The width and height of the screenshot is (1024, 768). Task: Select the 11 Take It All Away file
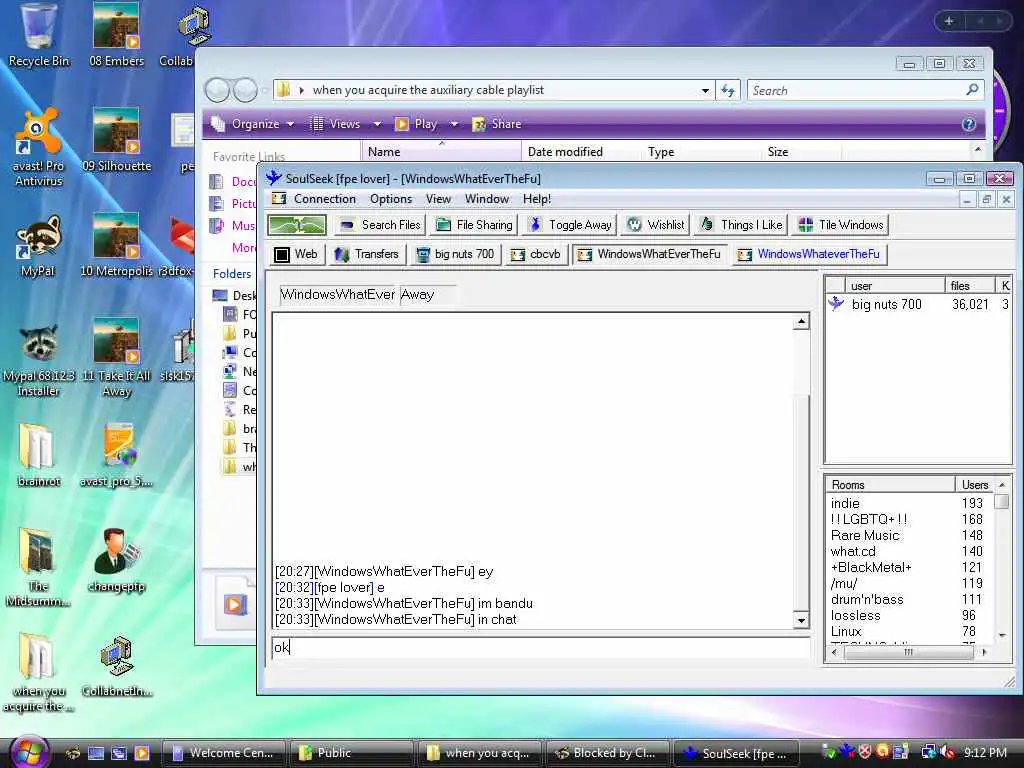(116, 357)
